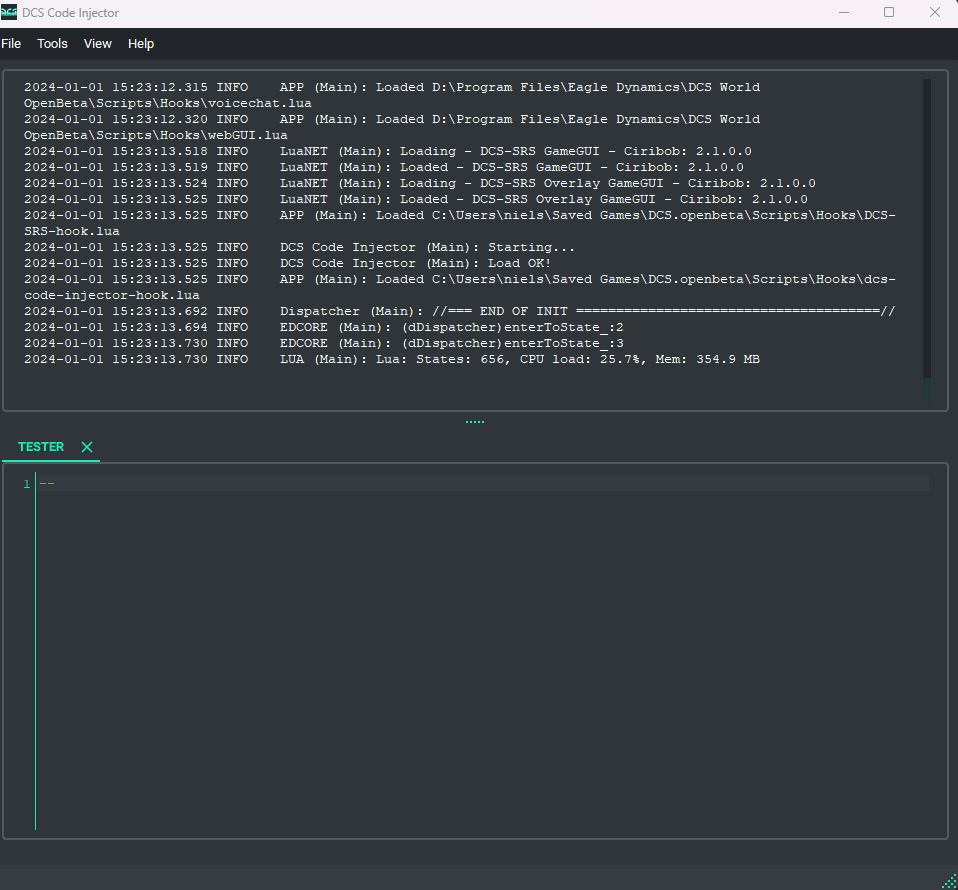Minimize the application window
The width and height of the screenshot is (958, 890).
point(843,12)
